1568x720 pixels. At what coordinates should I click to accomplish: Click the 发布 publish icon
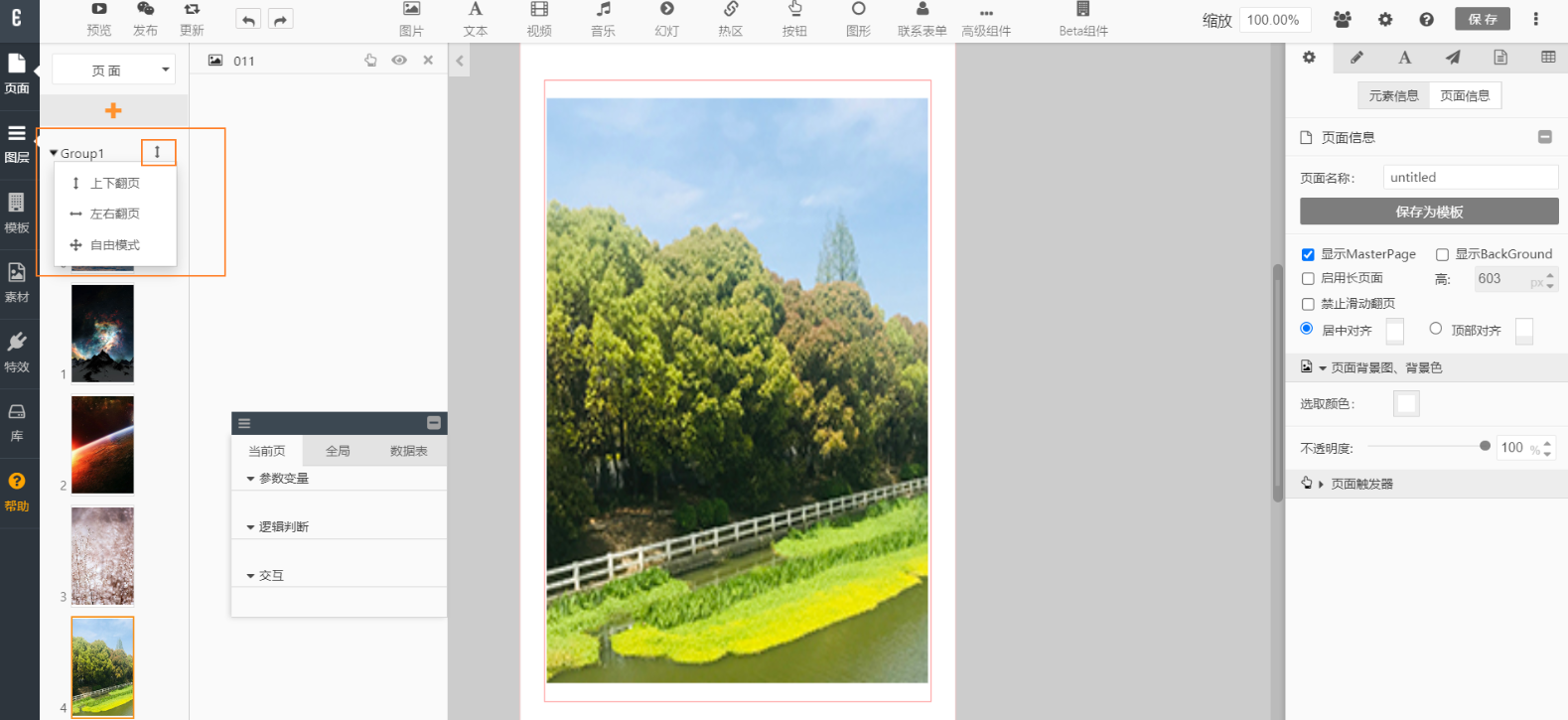pos(145,18)
